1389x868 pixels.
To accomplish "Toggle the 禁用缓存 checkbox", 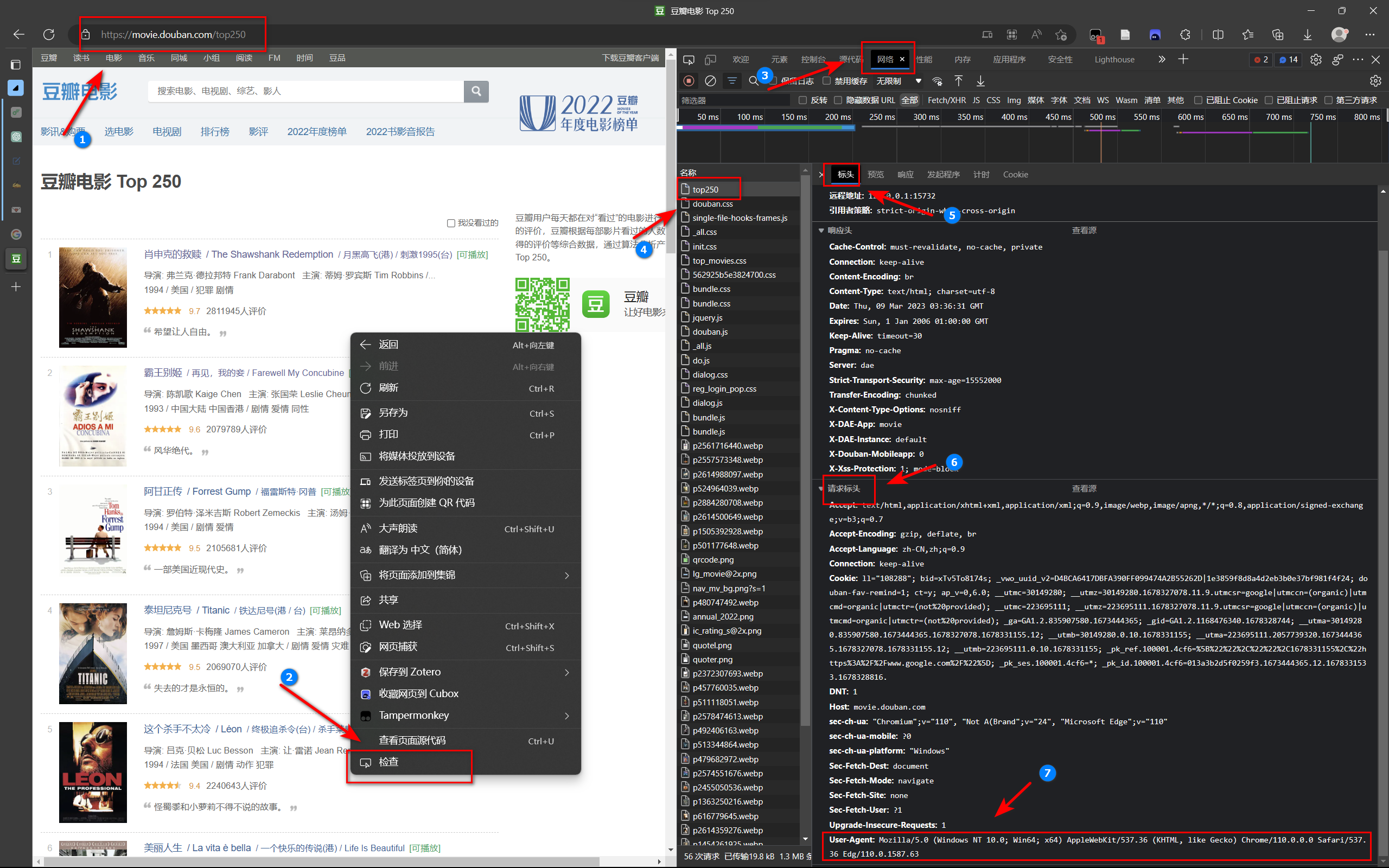I will pos(826,81).
